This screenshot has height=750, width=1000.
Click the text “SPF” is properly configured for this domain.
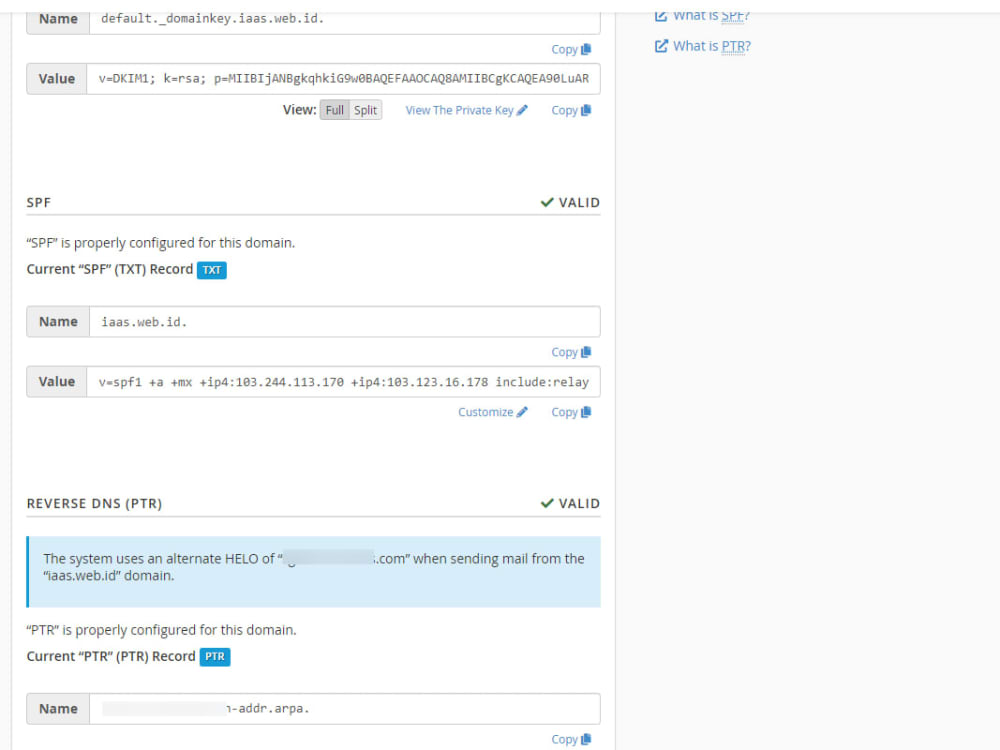tap(161, 243)
